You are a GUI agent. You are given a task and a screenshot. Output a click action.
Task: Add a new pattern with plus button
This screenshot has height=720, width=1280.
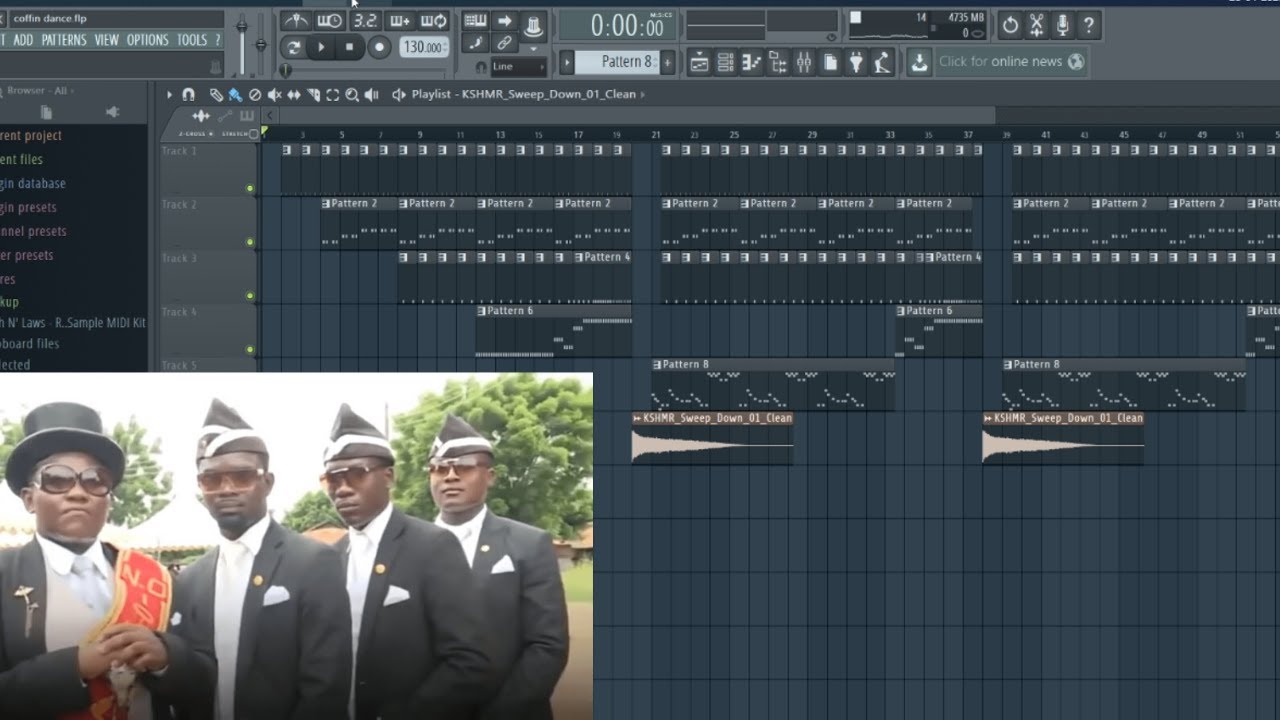click(667, 62)
